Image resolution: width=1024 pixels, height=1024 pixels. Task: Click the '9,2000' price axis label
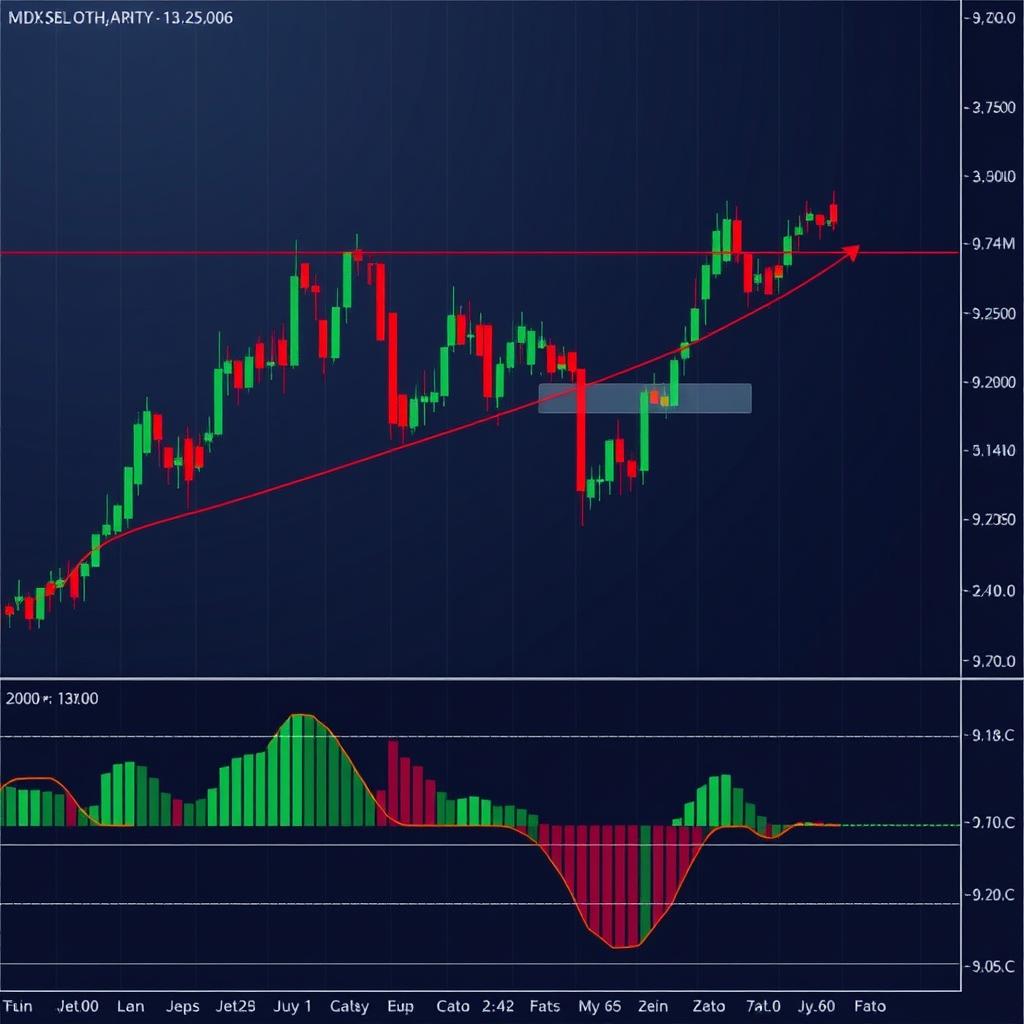tap(994, 382)
